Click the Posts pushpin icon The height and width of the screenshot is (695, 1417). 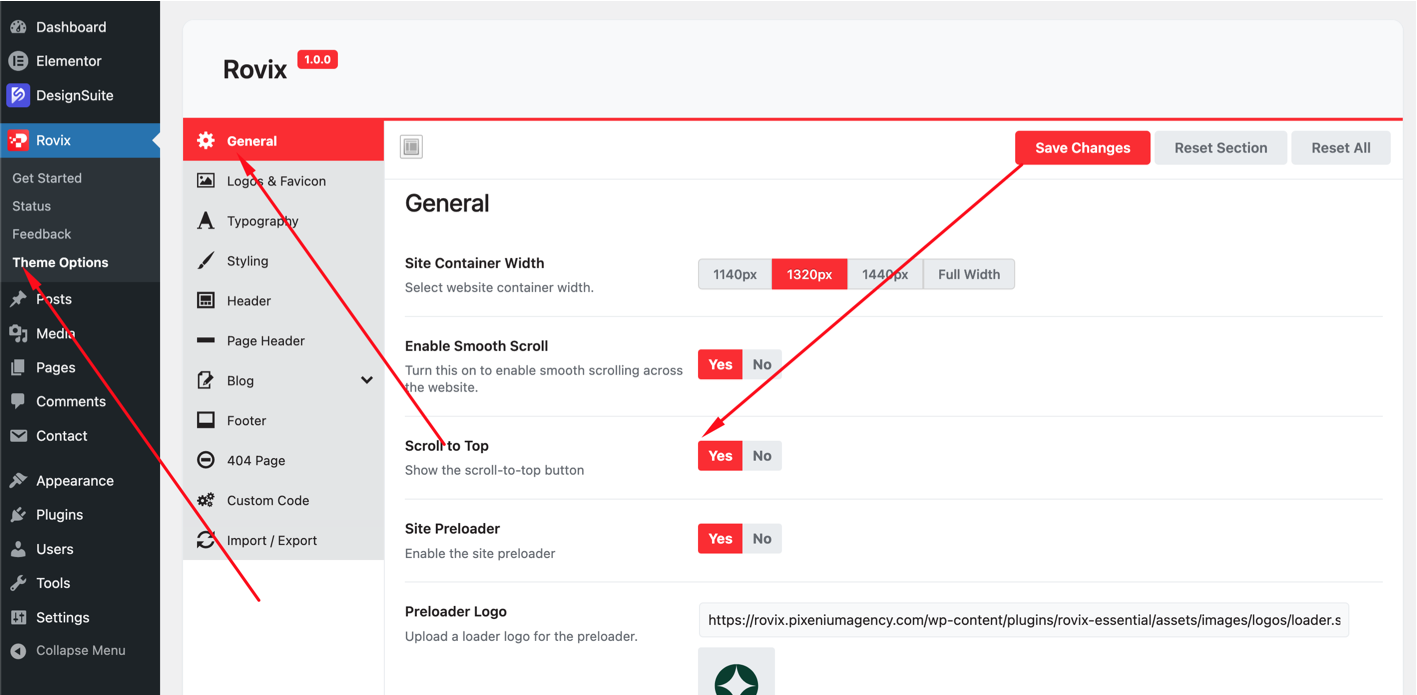(x=18, y=299)
